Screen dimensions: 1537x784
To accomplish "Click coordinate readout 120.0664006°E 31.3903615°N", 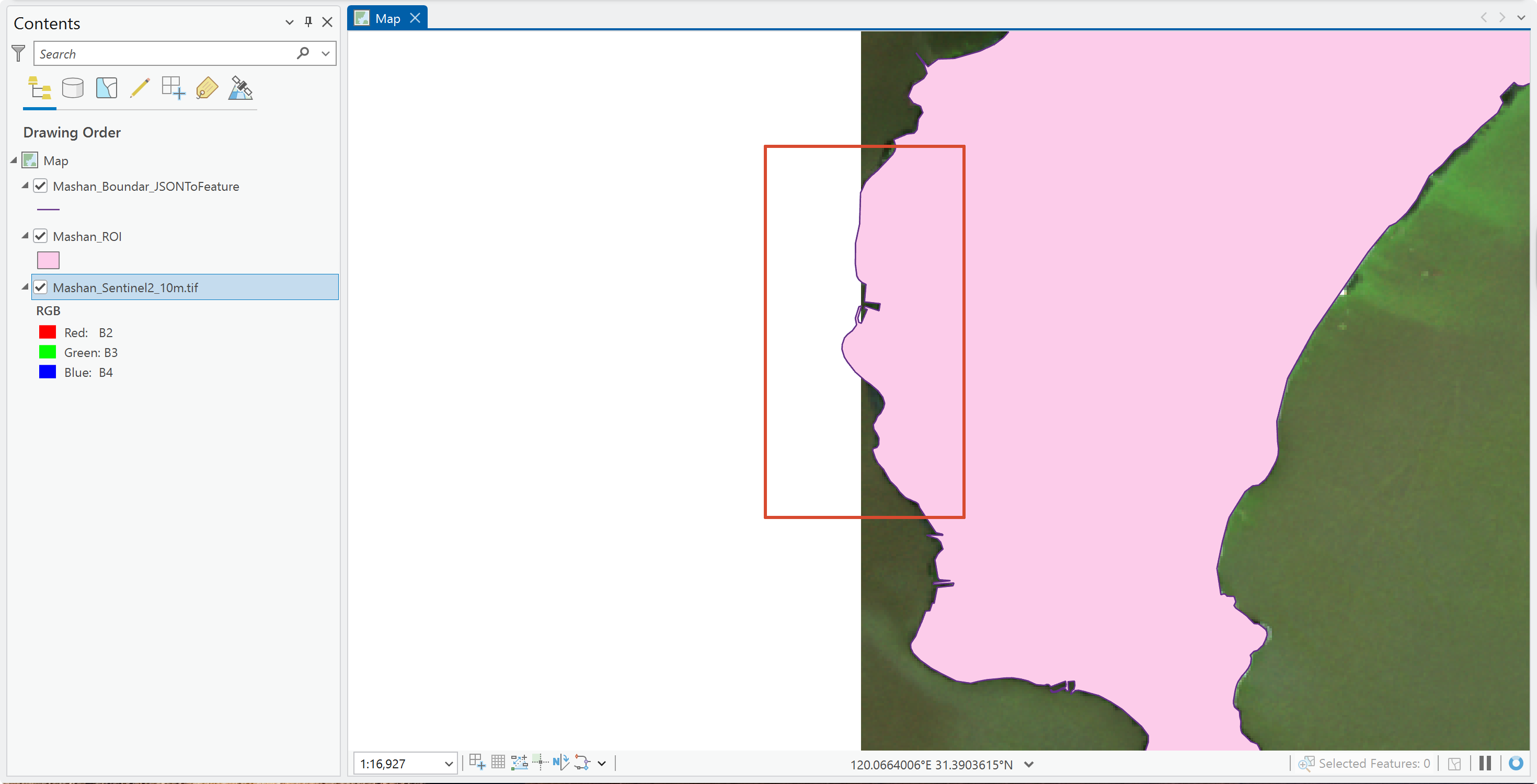I will point(931,764).
